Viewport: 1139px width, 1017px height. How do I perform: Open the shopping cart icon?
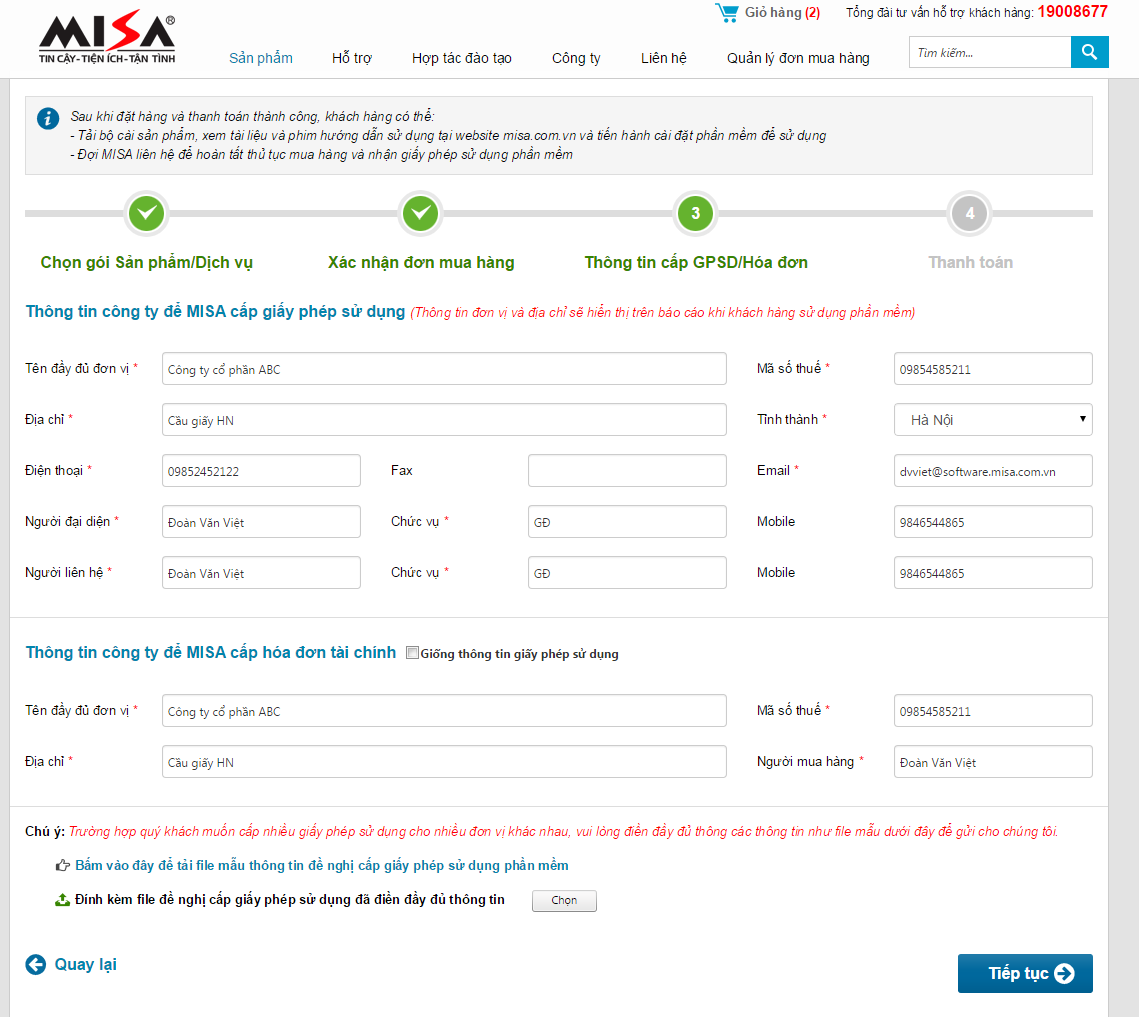(x=726, y=13)
